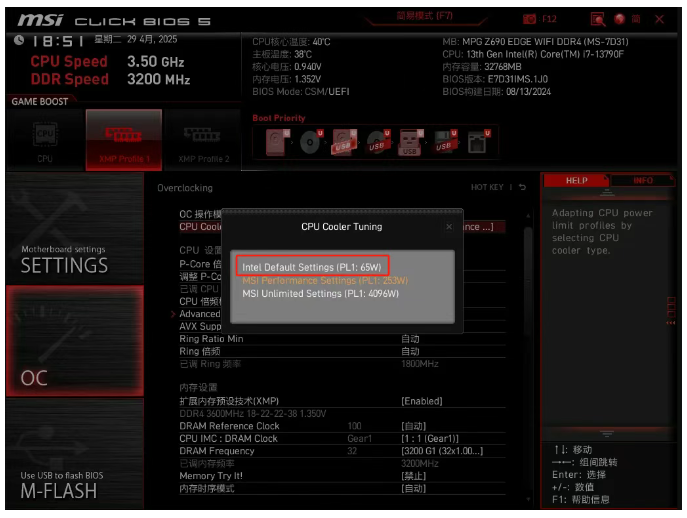Switch to the HELP tab
The image size is (687, 518).
pyautogui.click(x=576, y=181)
